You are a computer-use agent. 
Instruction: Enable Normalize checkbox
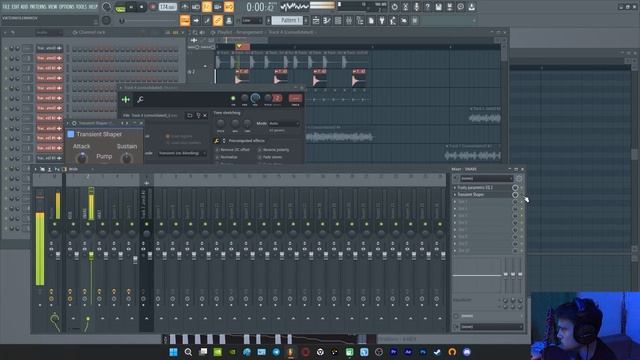pos(217,157)
